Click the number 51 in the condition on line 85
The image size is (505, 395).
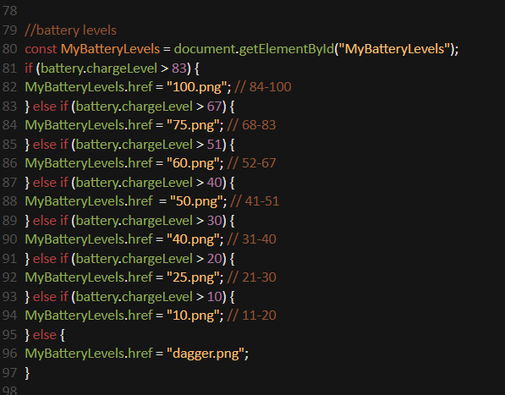coord(214,144)
